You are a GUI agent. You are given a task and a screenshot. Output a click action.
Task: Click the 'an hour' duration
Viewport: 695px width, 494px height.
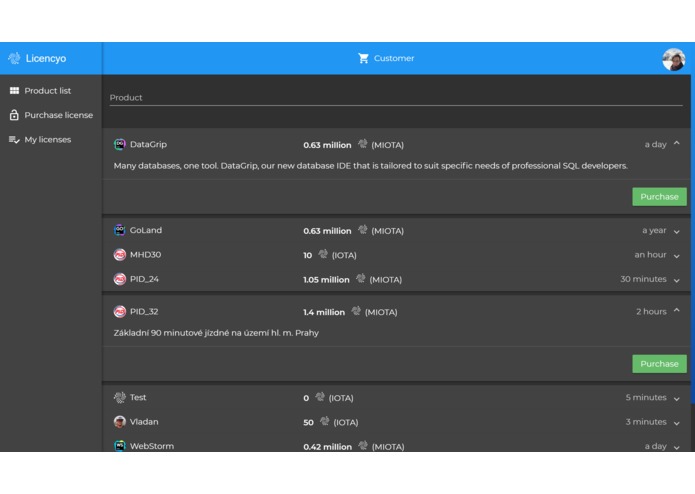click(650, 255)
